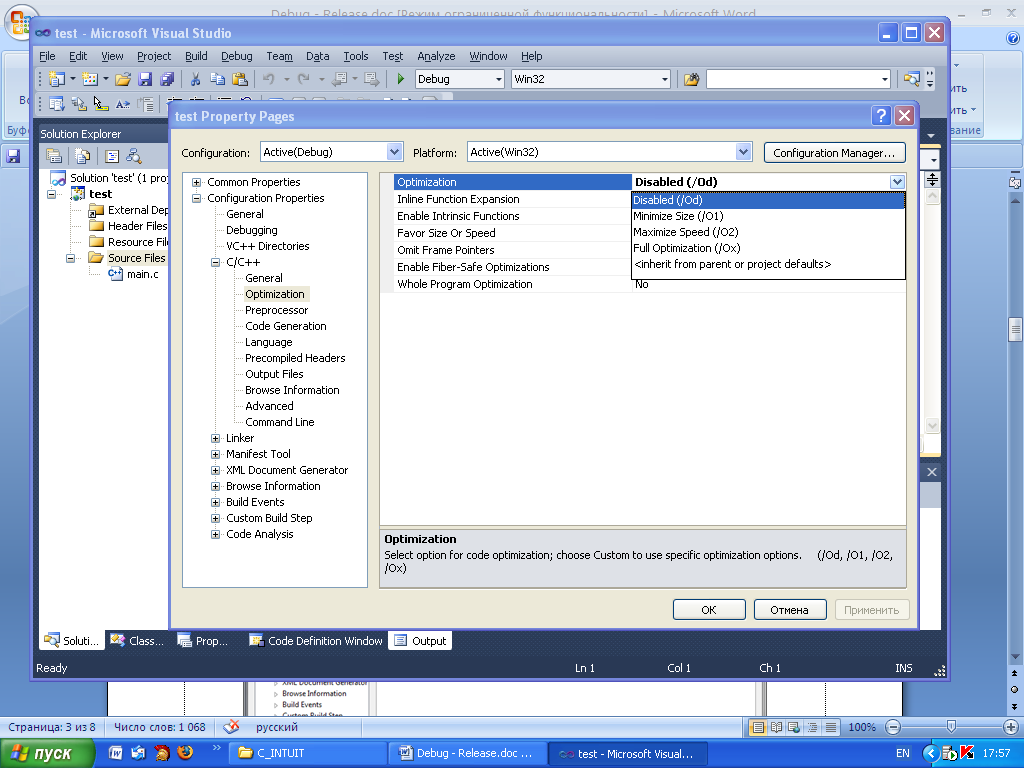Collapse the C/C++ tree node
Image resolution: width=1024 pixels, height=768 pixels.
(x=215, y=263)
